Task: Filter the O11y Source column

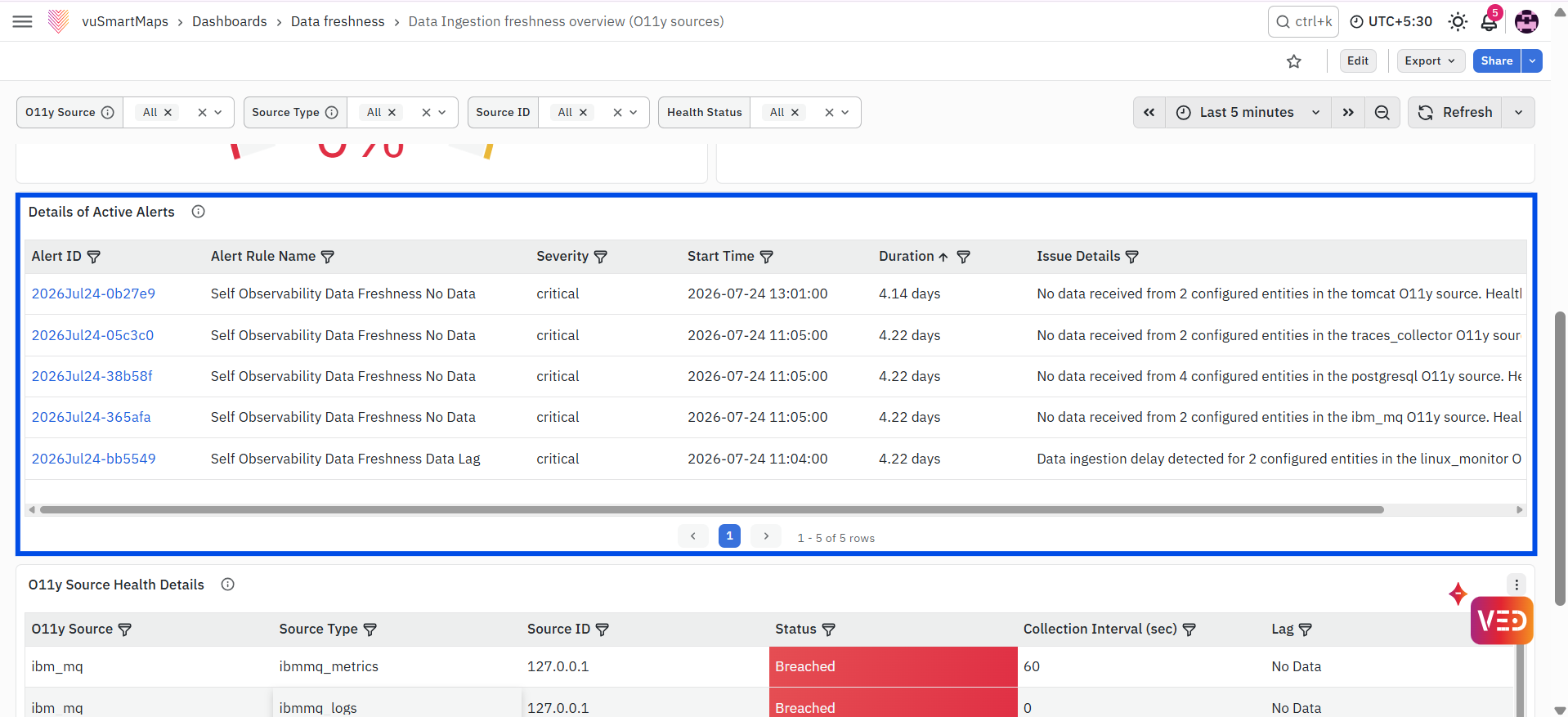Action: click(125, 630)
